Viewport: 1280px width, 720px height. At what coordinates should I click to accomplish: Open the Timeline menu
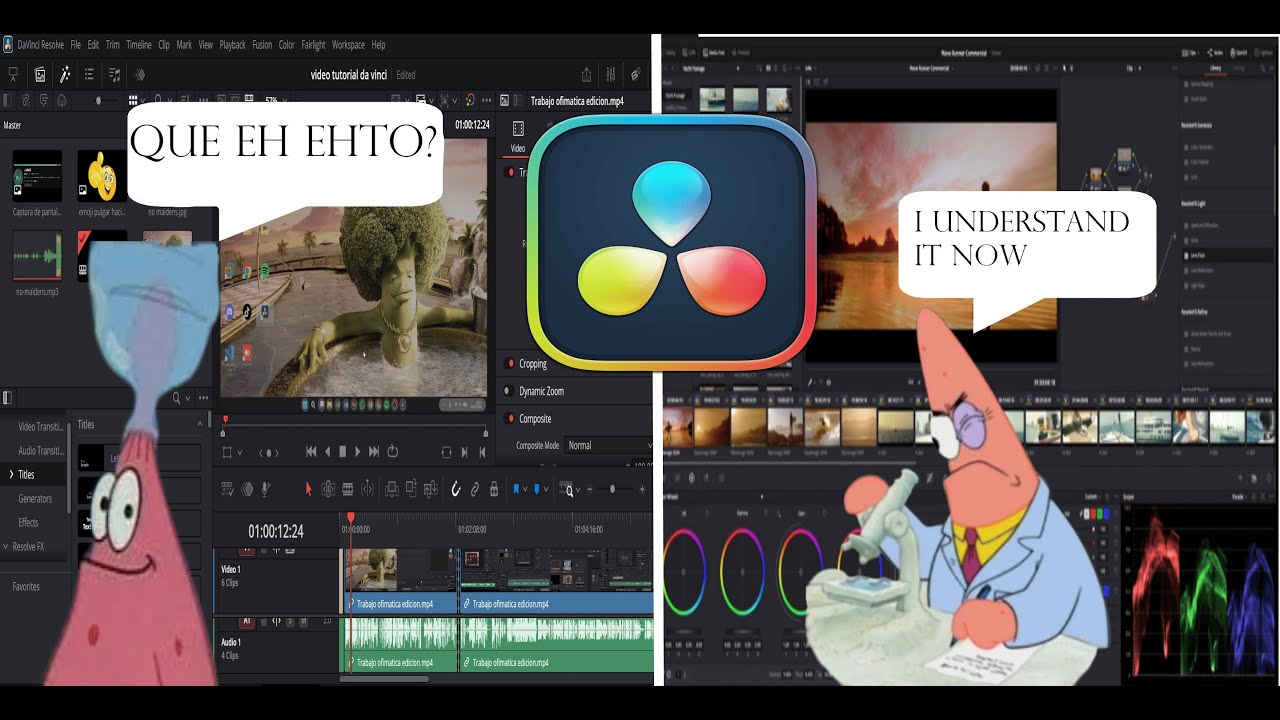139,45
